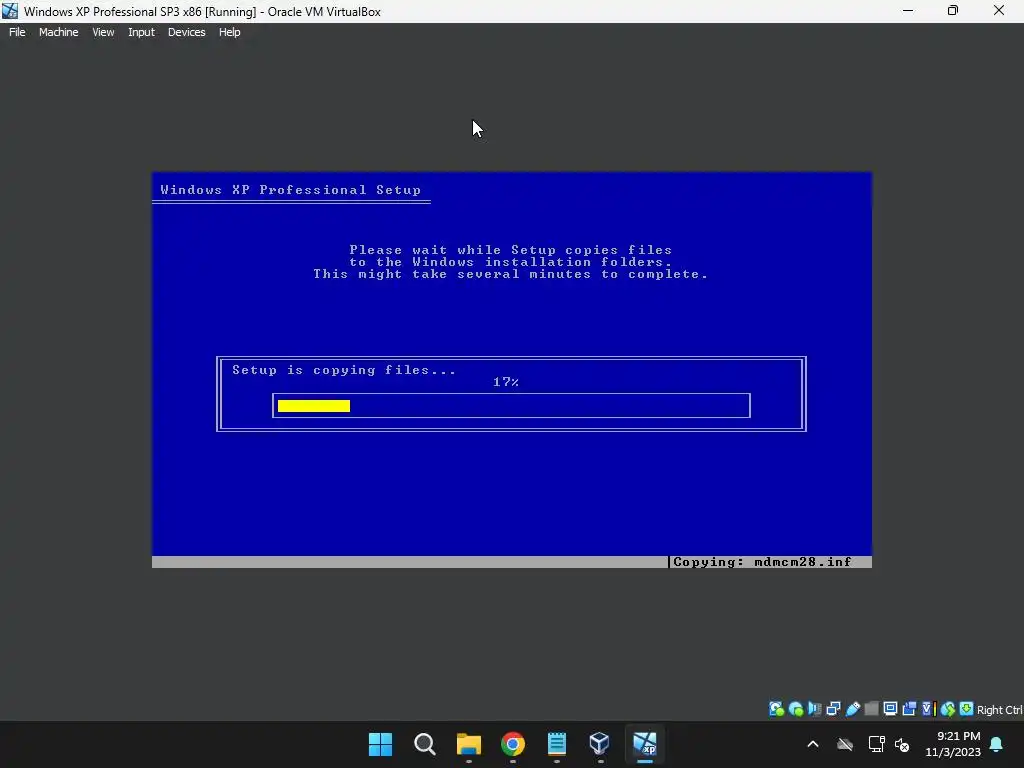
Task: Click the audio status indicator icon
Action: (814, 709)
